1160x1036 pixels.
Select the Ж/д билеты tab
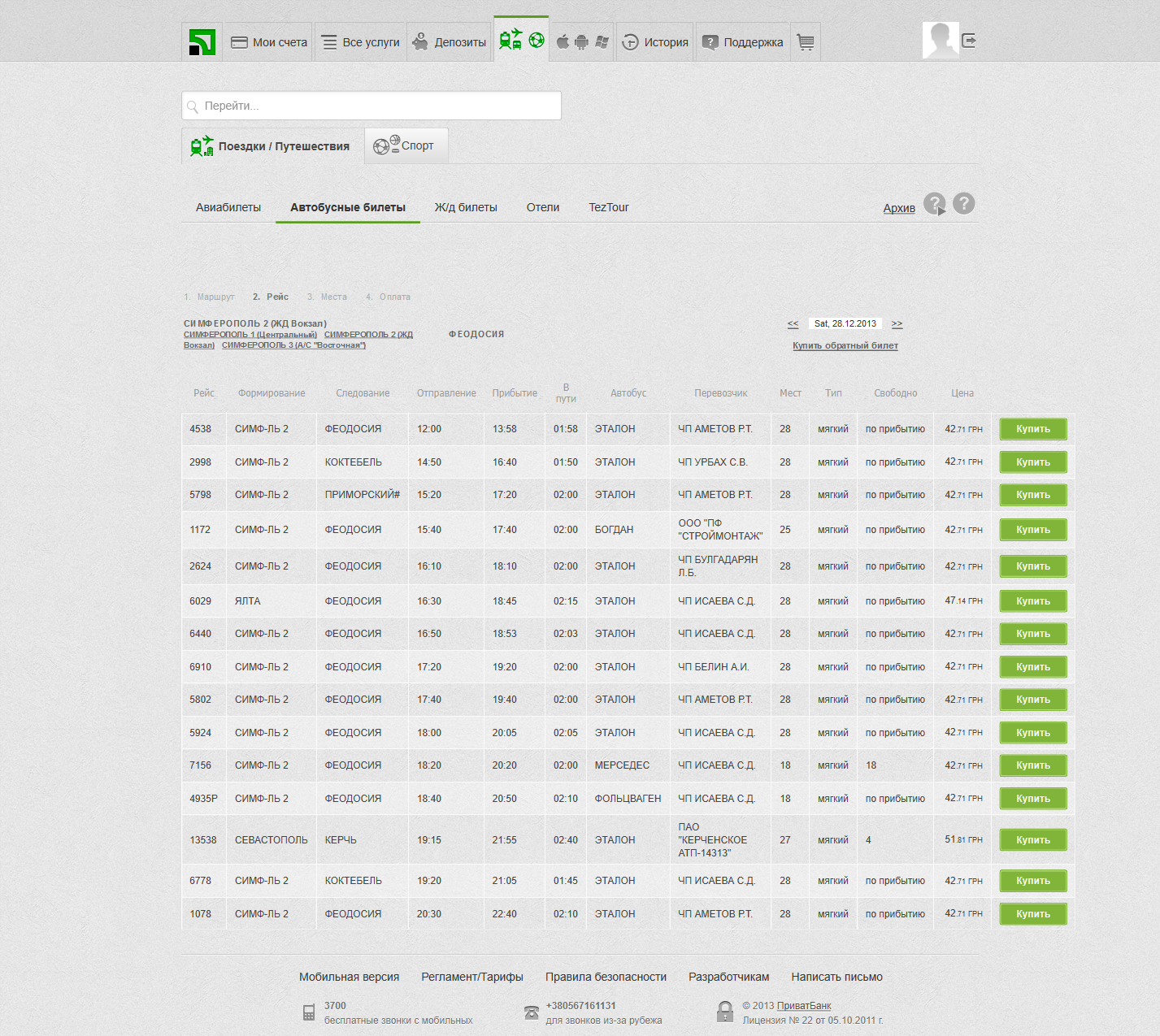466,207
